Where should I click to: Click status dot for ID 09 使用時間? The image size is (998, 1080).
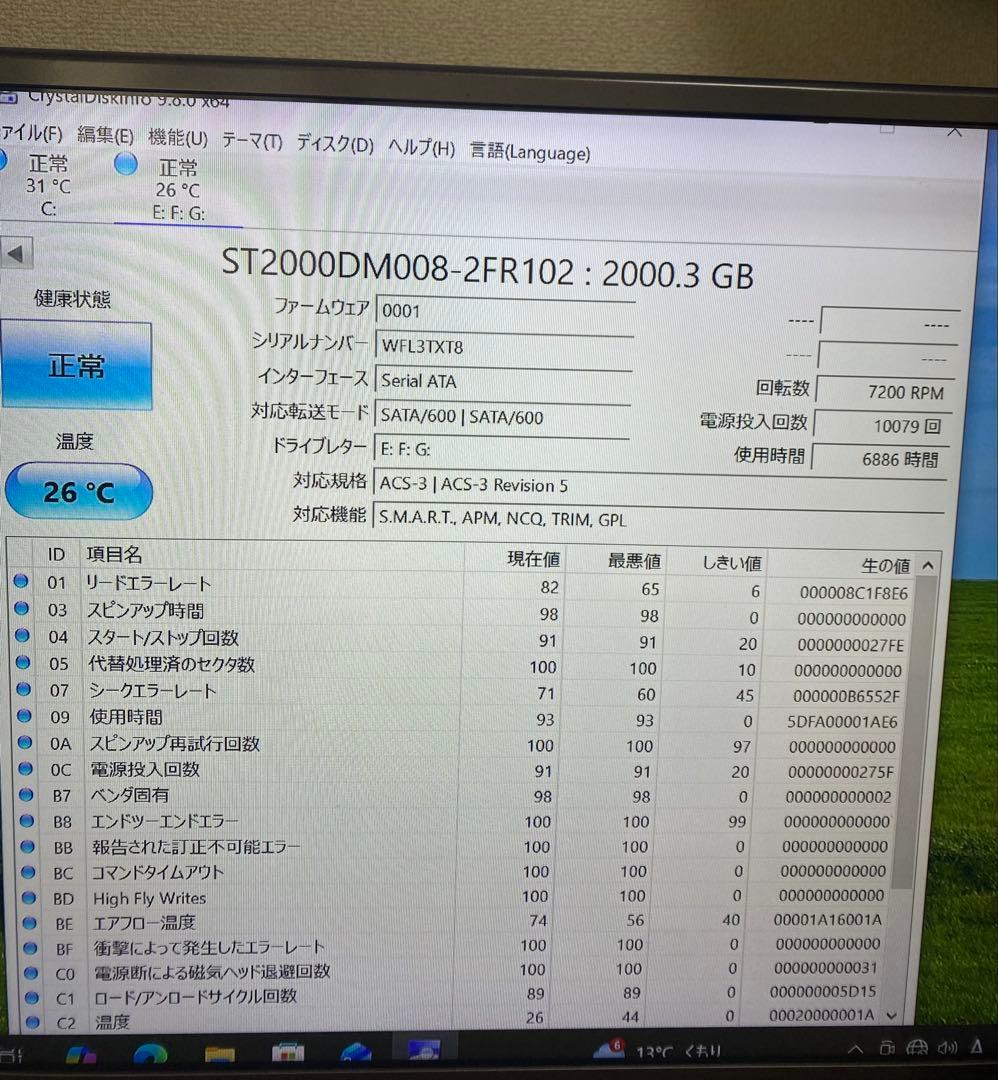(24, 716)
